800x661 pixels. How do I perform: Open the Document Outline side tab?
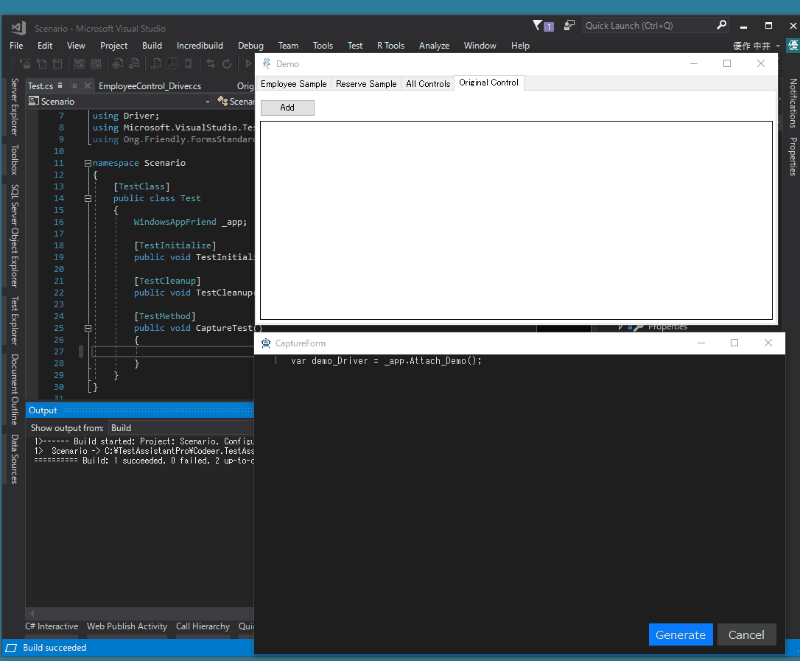point(14,389)
